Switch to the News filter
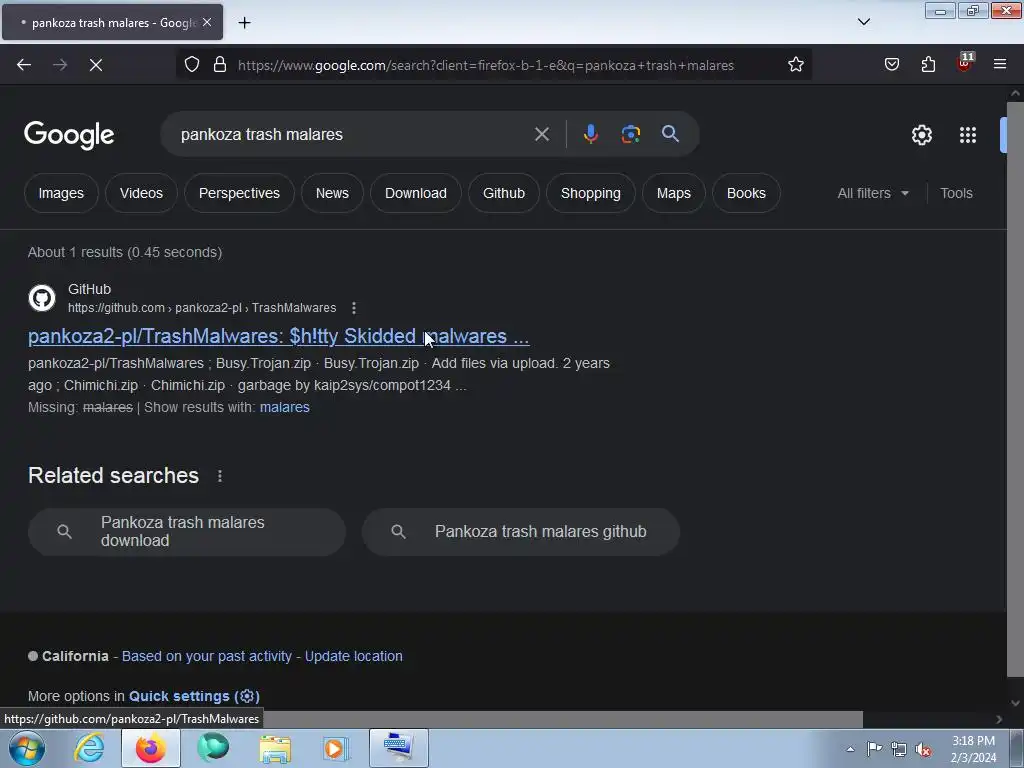This screenshot has height=768, width=1024. (332, 193)
